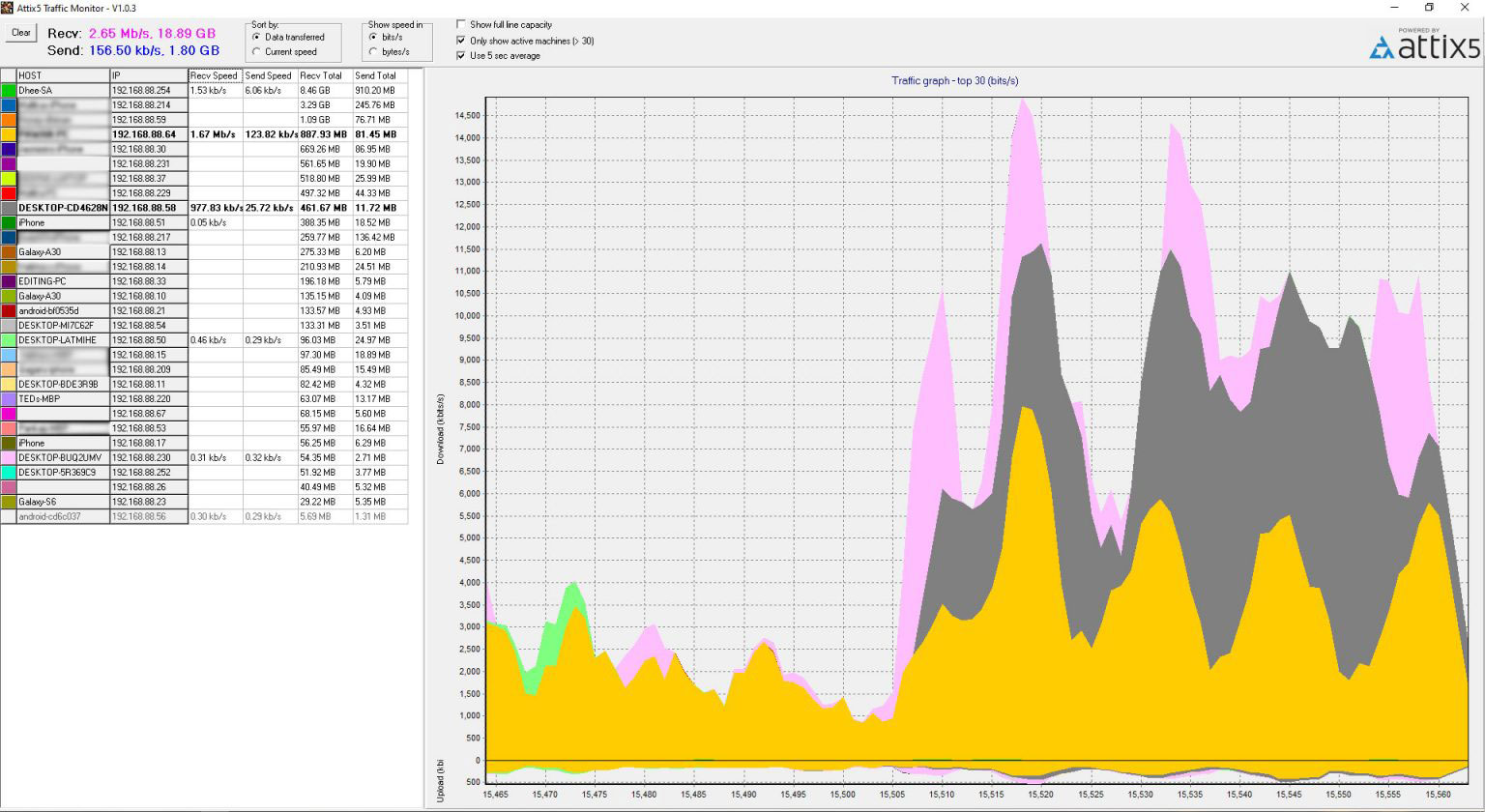Enable the Show full line capacity option
The height and width of the screenshot is (812, 1485).
pyautogui.click(x=461, y=26)
